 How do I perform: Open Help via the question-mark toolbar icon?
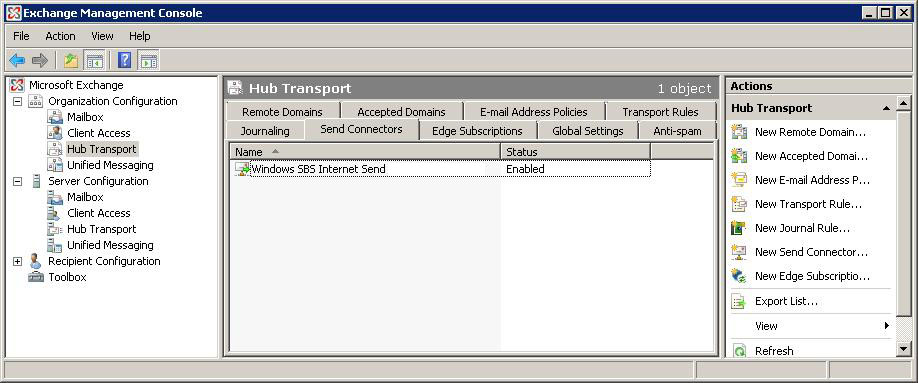(124, 60)
